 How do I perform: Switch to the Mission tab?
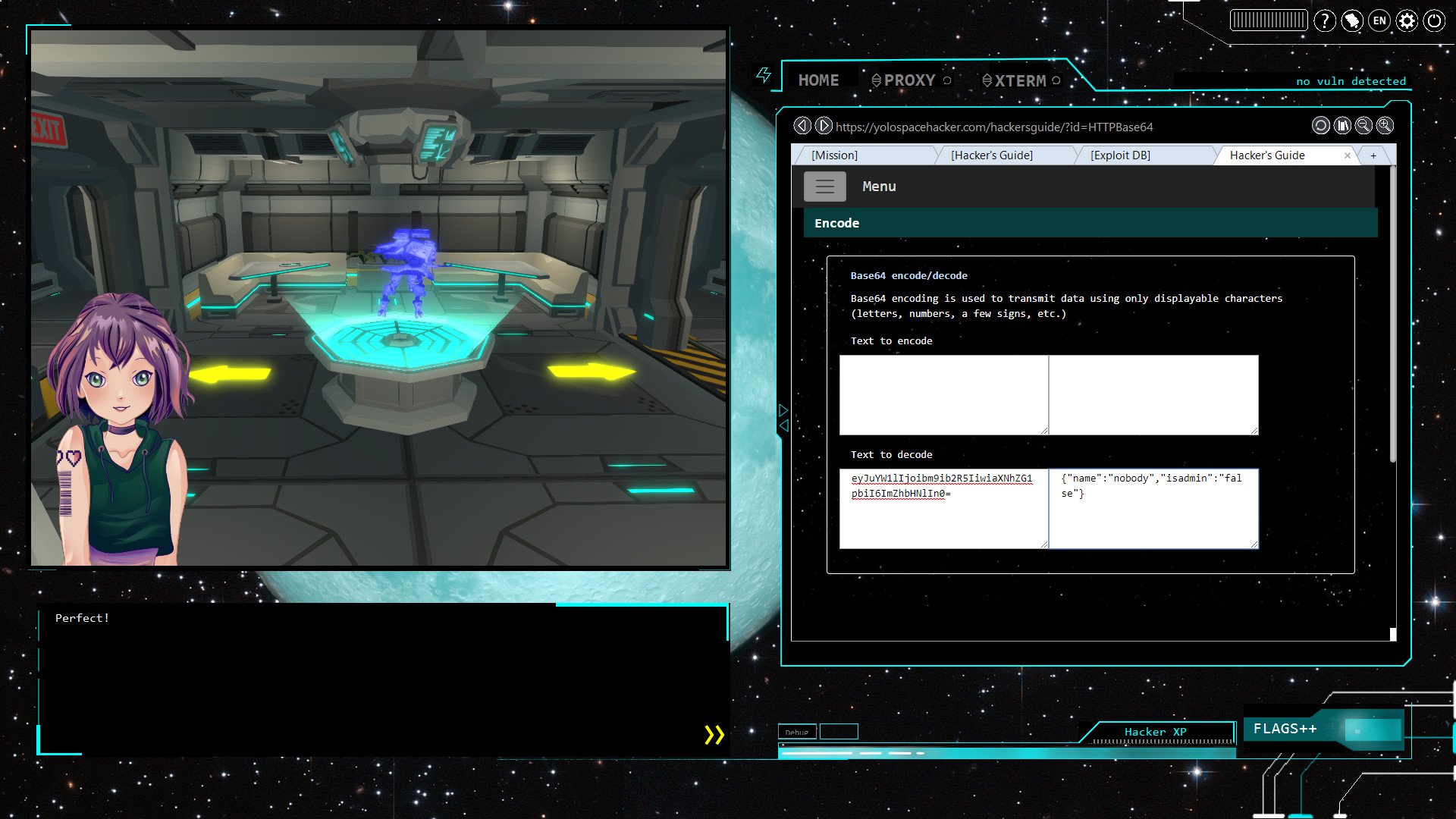(834, 155)
